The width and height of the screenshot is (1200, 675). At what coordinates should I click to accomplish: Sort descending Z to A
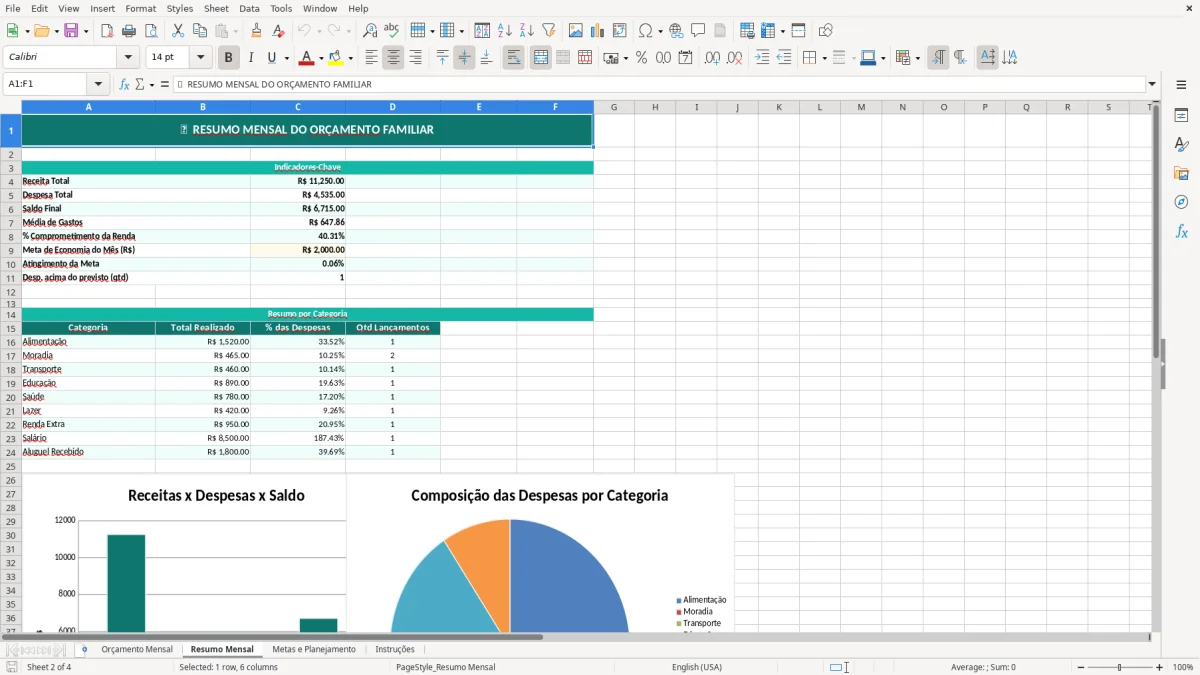(x=526, y=31)
